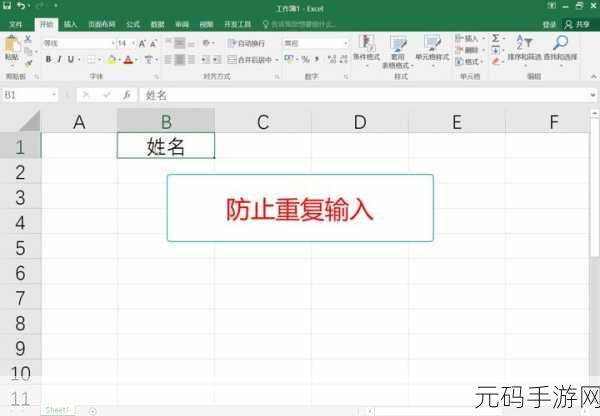Add a new sheet with plus button

coord(92,411)
